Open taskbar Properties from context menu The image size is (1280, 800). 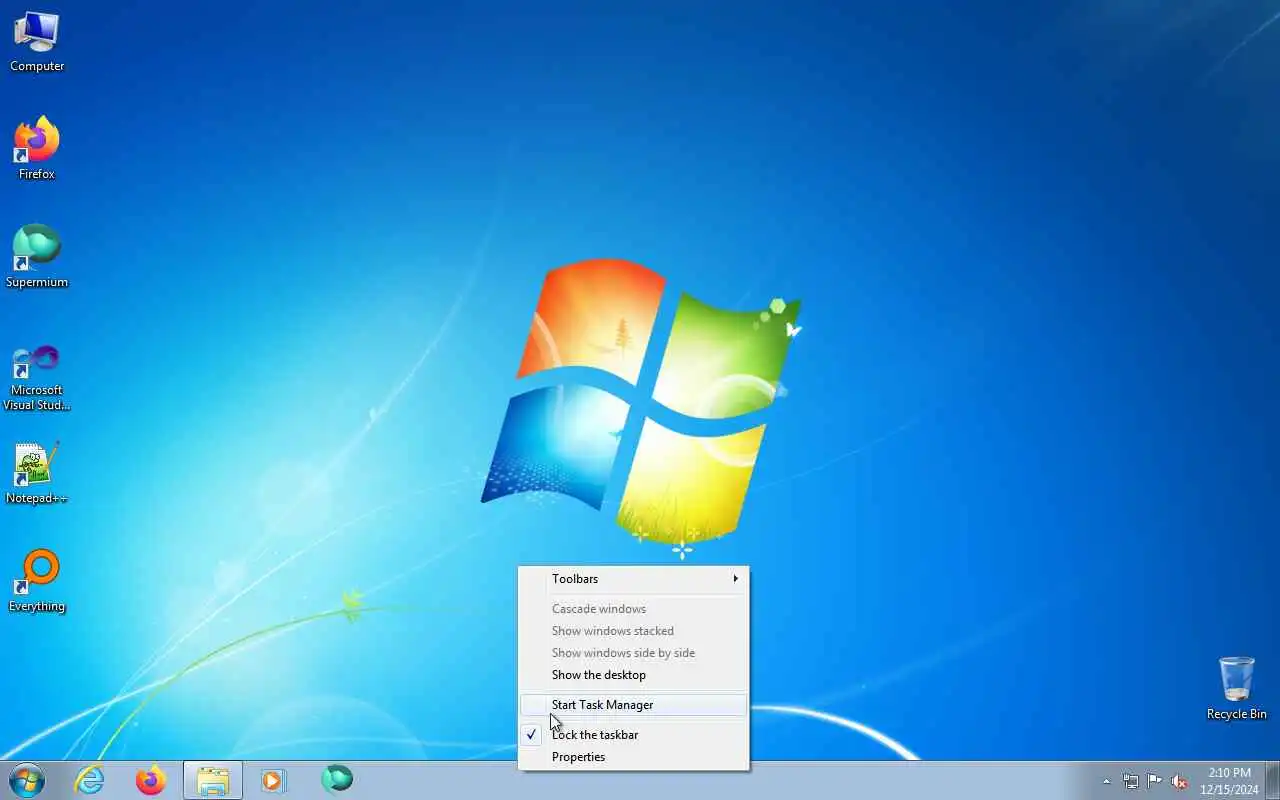[633, 757]
